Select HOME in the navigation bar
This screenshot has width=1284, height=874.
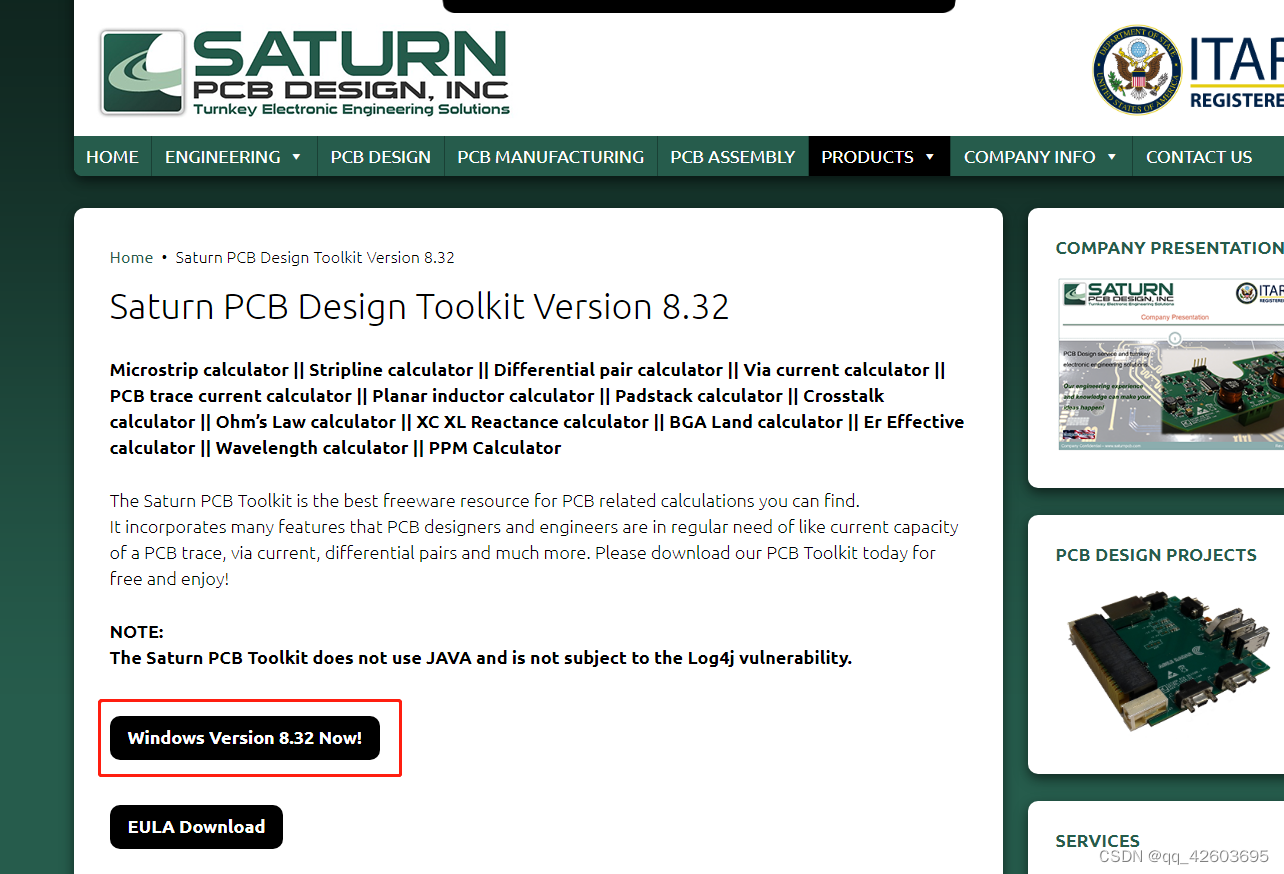click(111, 156)
